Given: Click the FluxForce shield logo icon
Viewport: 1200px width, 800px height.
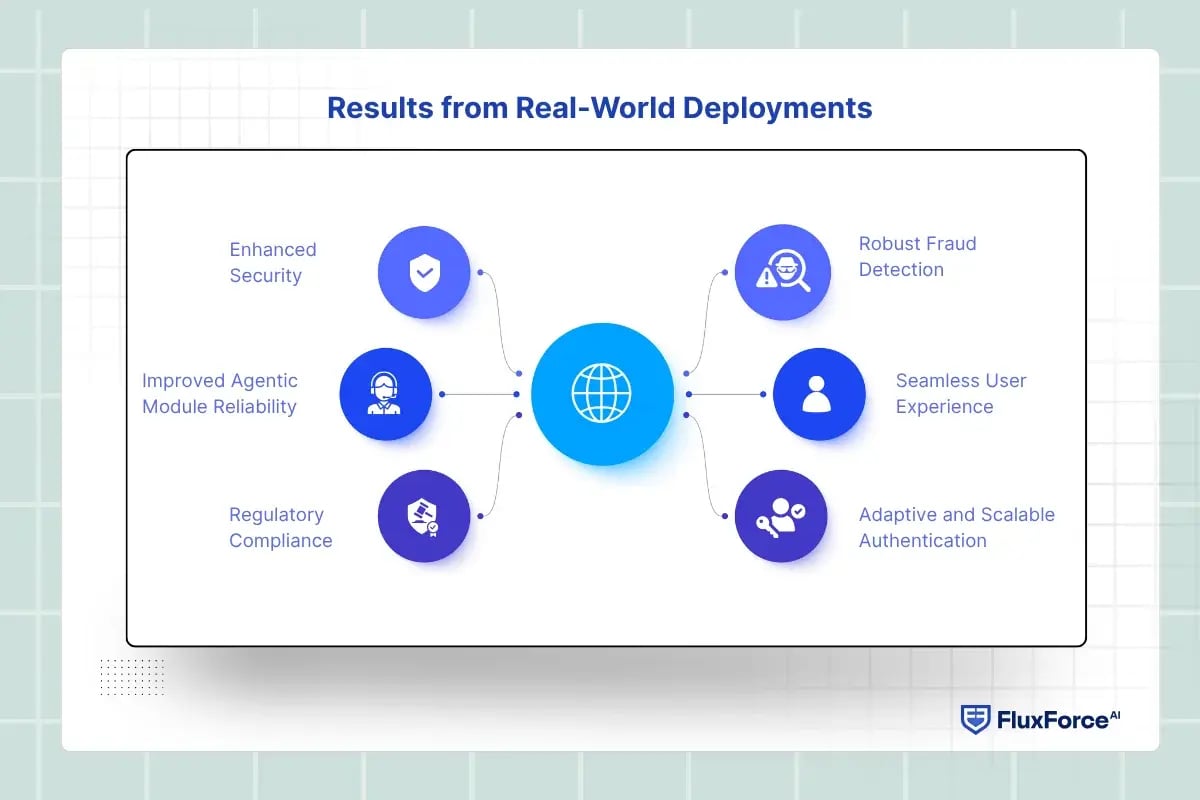Looking at the screenshot, I should [x=975, y=719].
